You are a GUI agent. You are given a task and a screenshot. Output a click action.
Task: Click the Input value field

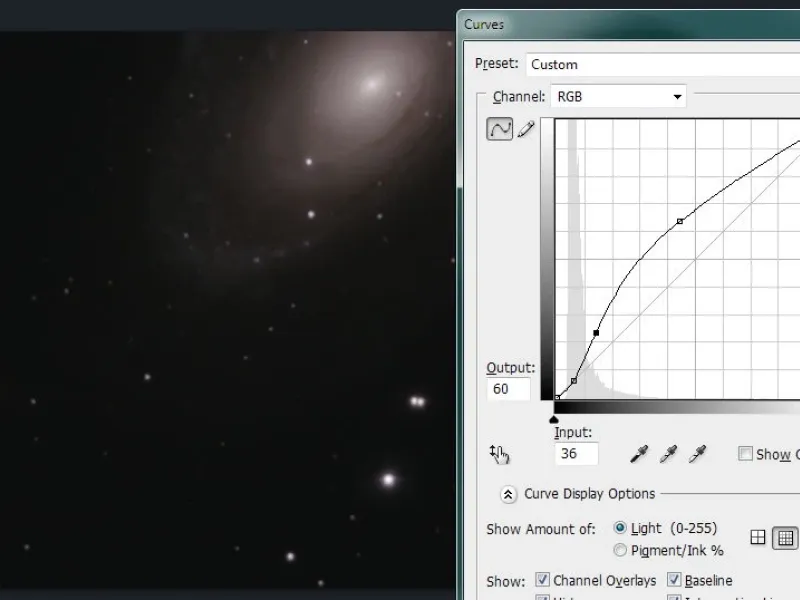576,453
